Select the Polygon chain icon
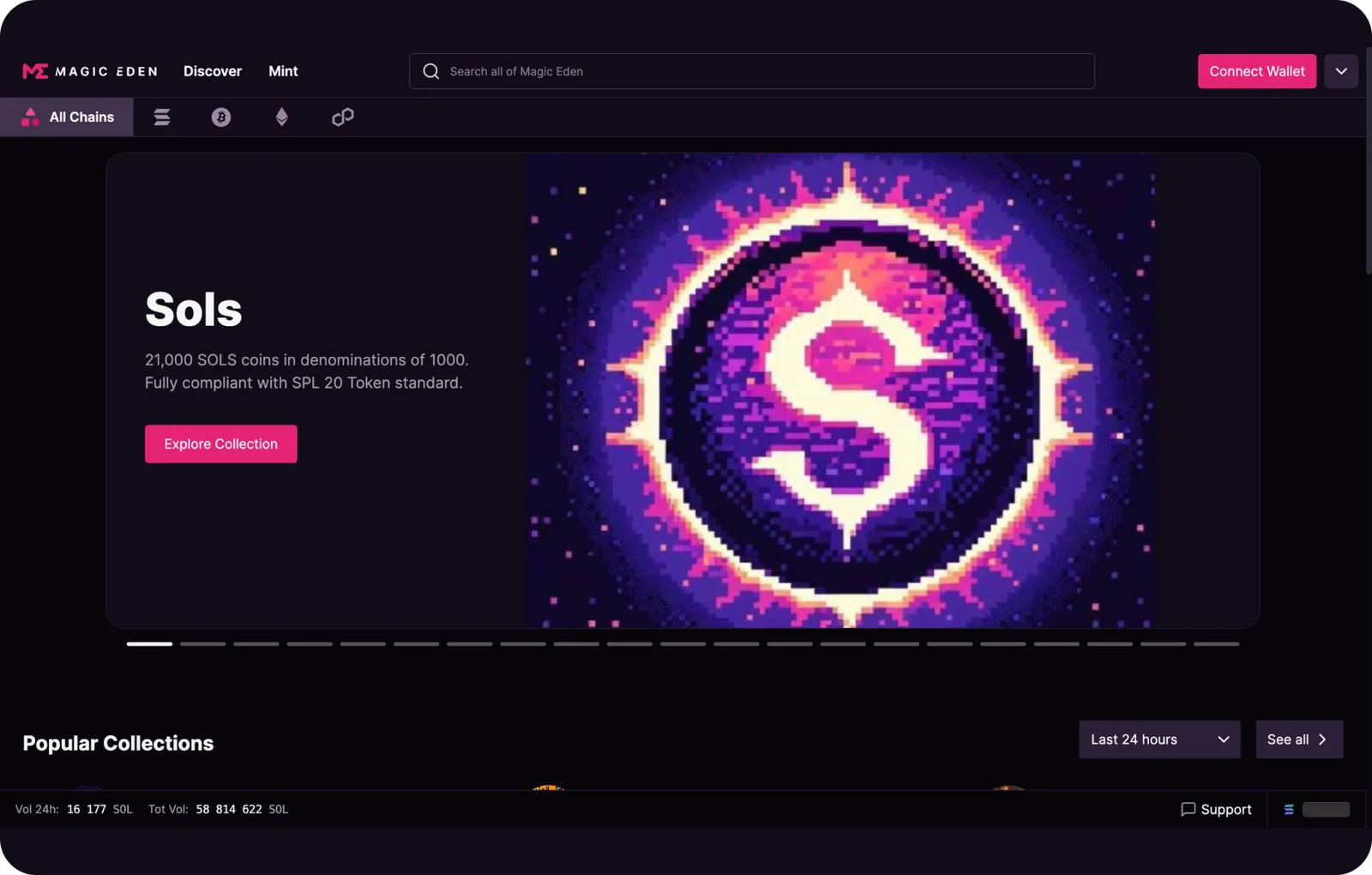Image resolution: width=1372 pixels, height=875 pixels. click(343, 117)
